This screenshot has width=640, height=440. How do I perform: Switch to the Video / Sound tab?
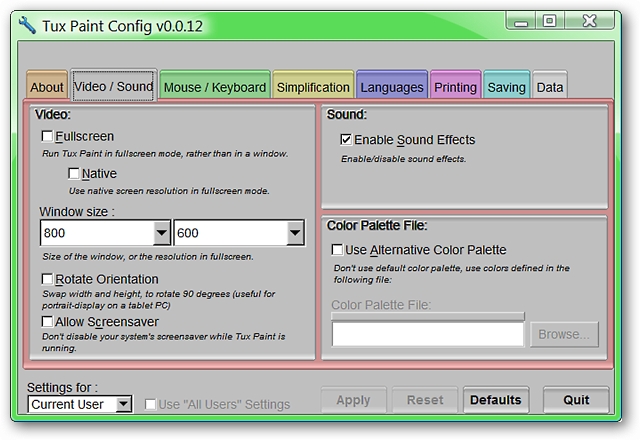coord(113,86)
